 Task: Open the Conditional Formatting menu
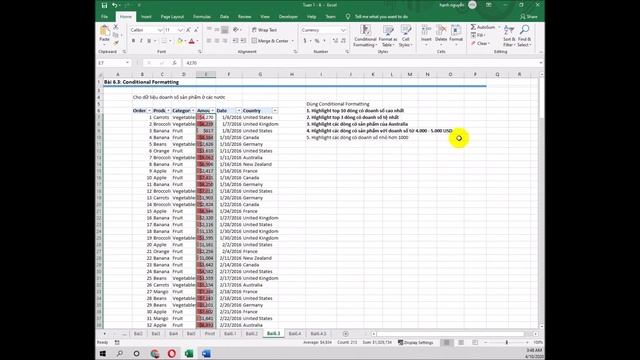point(365,36)
